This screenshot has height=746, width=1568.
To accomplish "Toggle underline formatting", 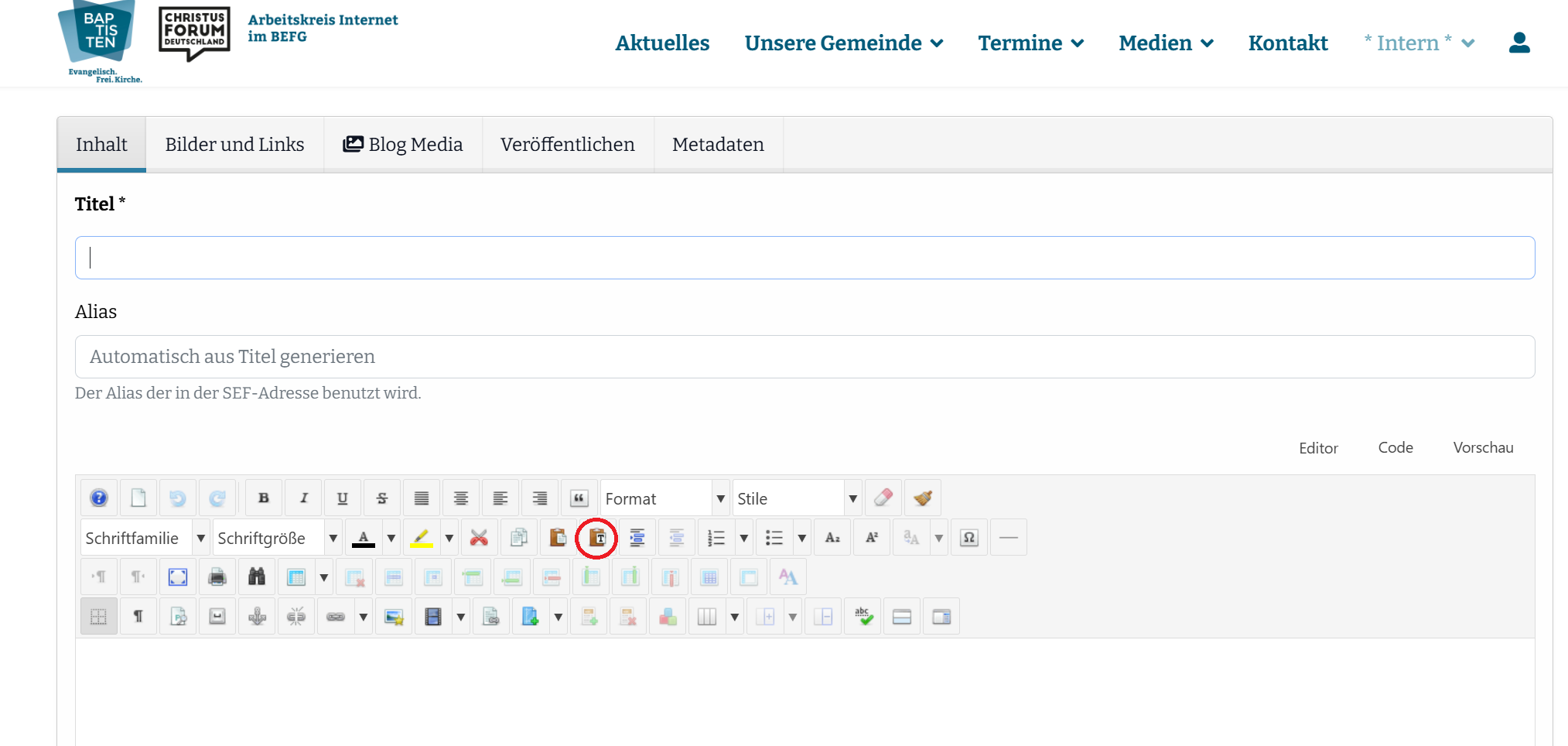I will [x=342, y=498].
